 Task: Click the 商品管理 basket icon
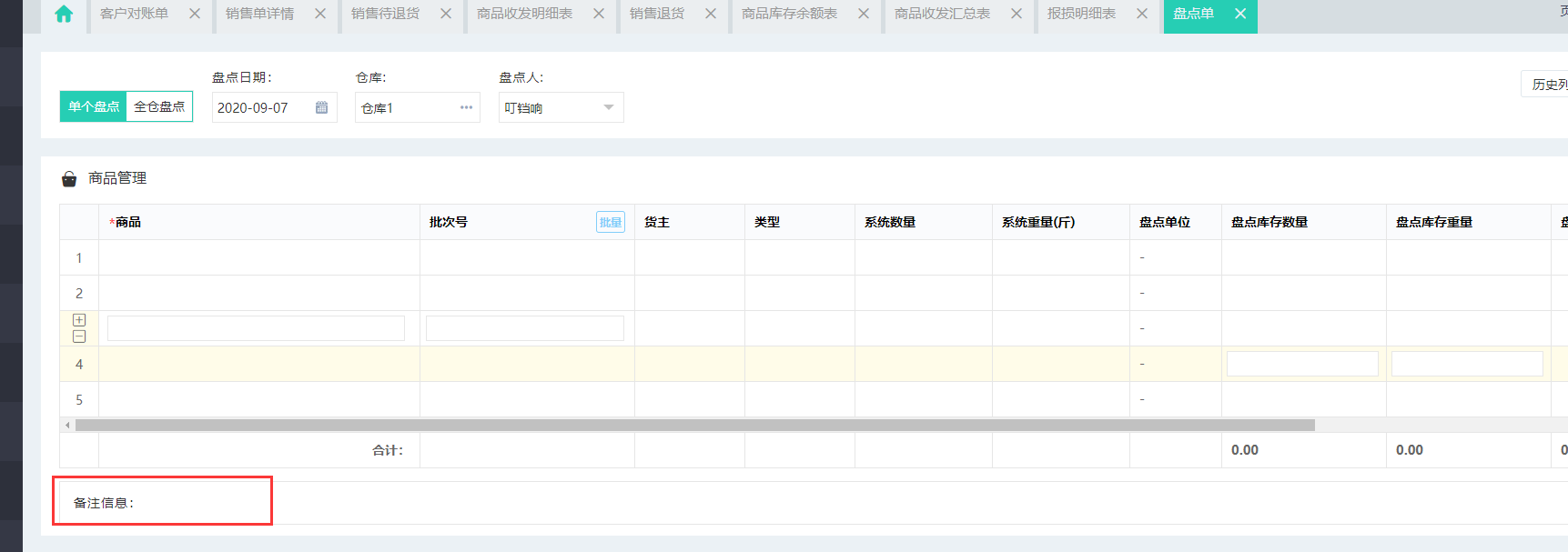click(69, 179)
